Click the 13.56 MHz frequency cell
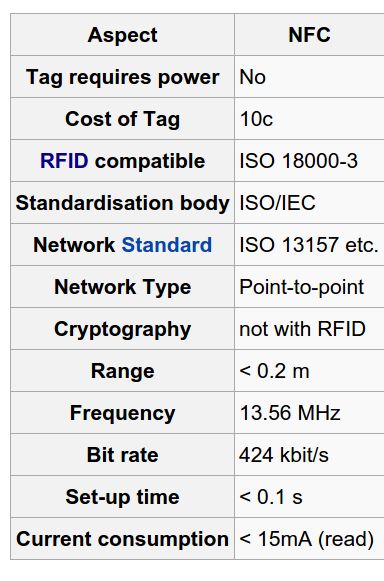Viewport: 384px width, 581px height. (309, 413)
